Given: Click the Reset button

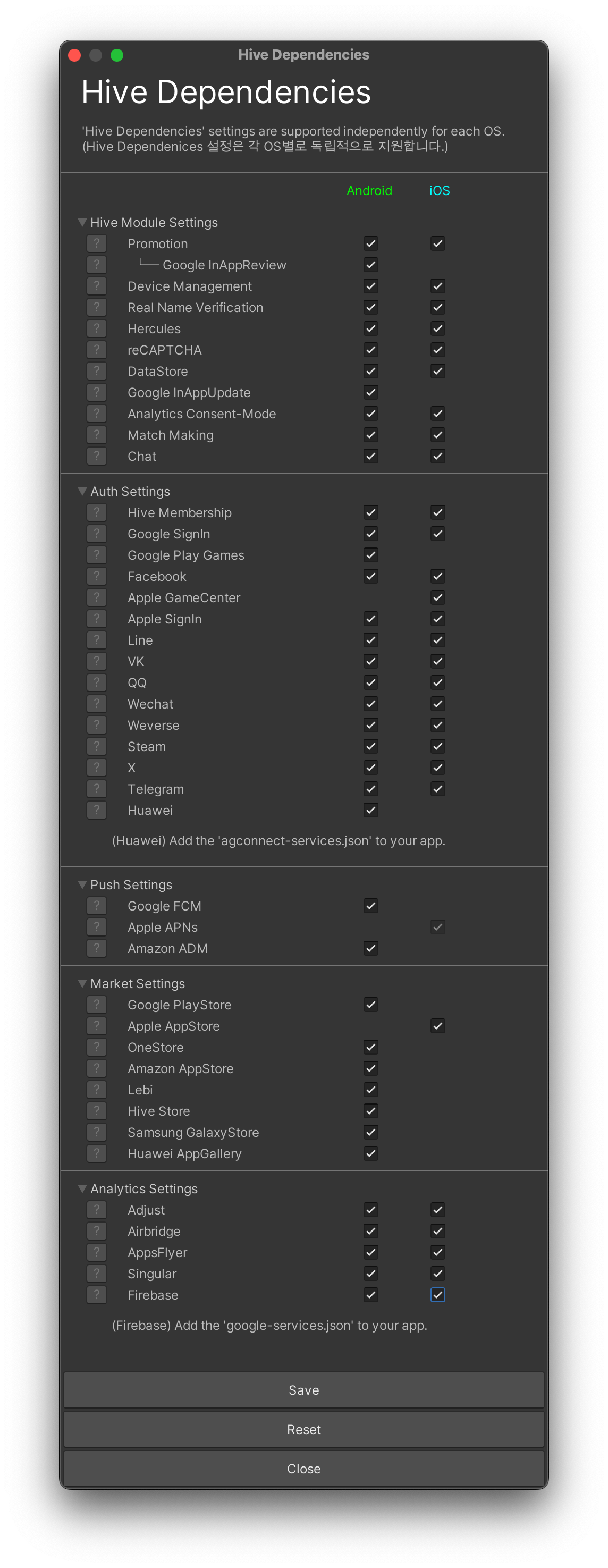Looking at the screenshot, I should pyautogui.click(x=303, y=1429).
